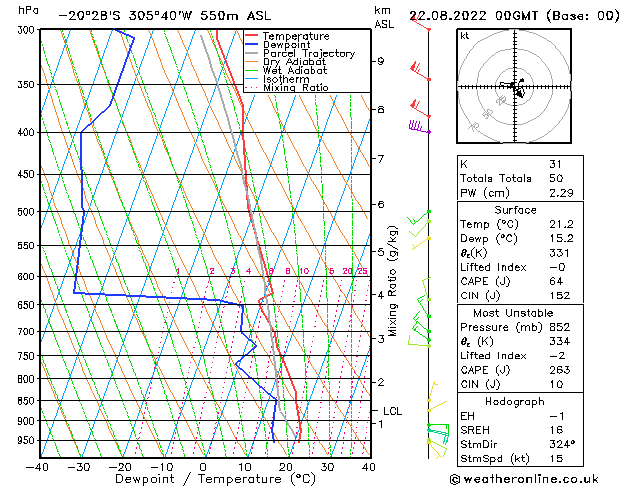The image size is (629, 486).
Task: Click the Mixing Ratio (g/kg) vertical label
Action: tap(392, 281)
